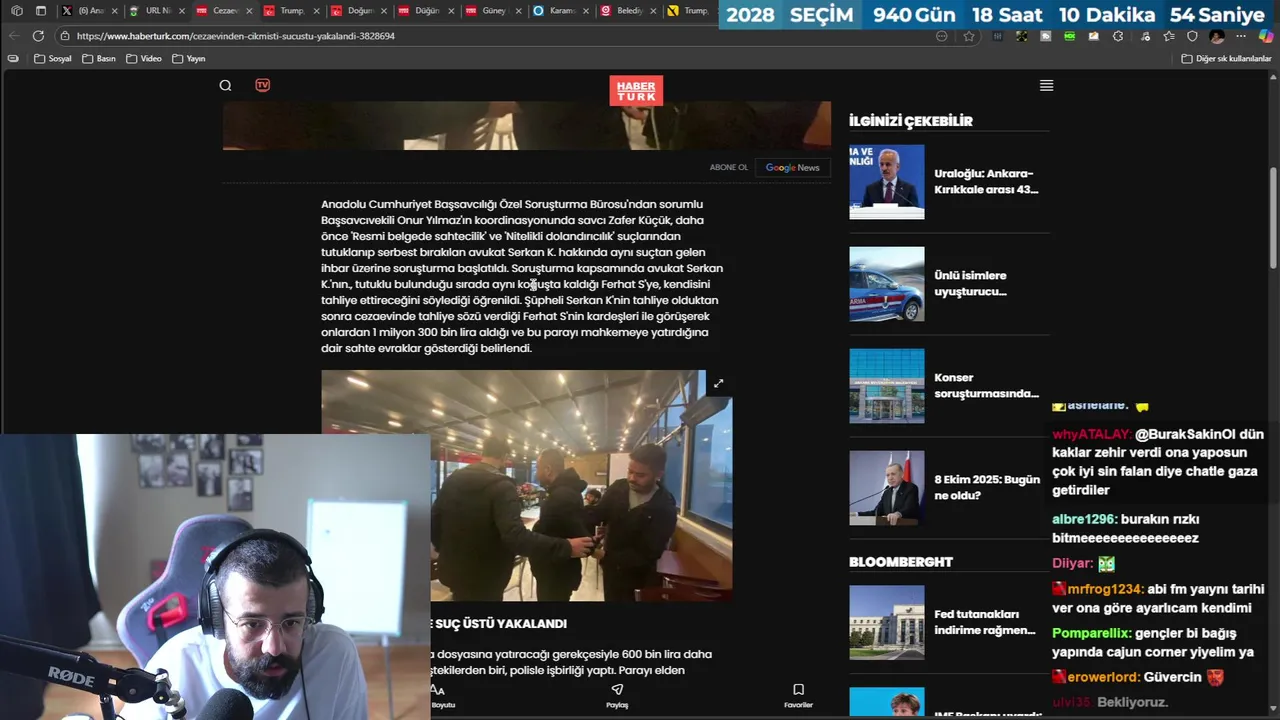Image resolution: width=1280 pixels, height=720 pixels.
Task: Expand 'Diğer sık kullanılanlar' bookmarks folder
Action: point(1226,59)
